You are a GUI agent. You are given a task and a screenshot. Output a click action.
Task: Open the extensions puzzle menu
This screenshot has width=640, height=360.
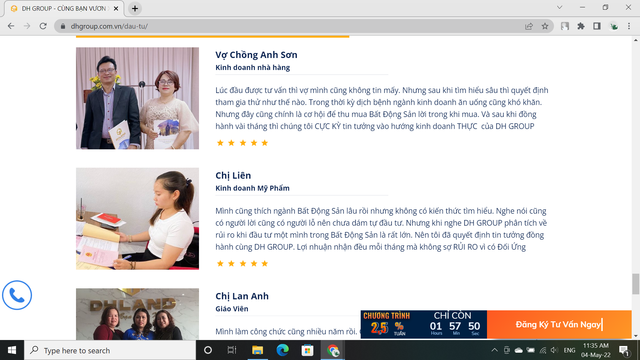pos(581,26)
